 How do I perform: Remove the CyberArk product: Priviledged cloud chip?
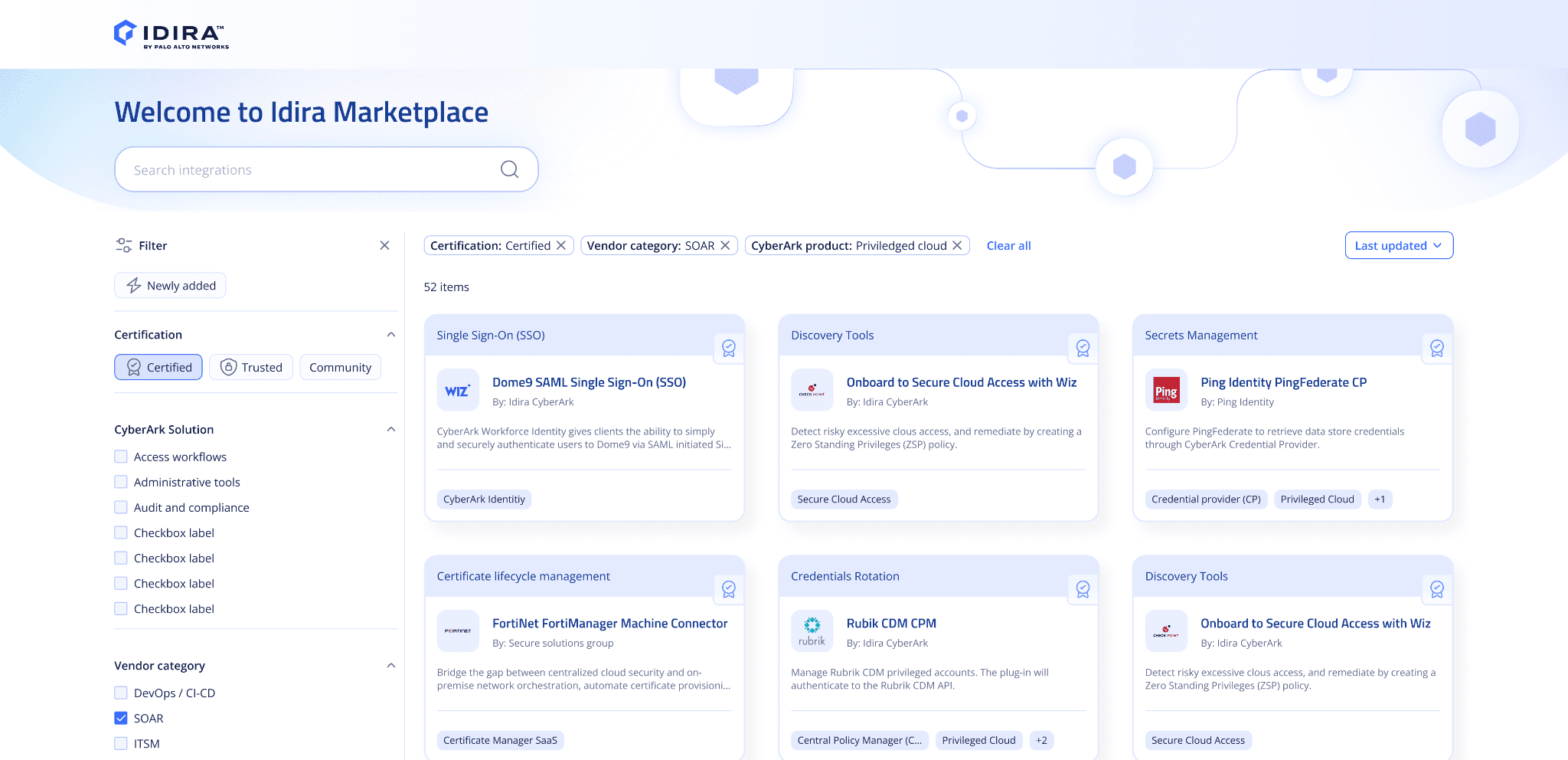pos(957,245)
